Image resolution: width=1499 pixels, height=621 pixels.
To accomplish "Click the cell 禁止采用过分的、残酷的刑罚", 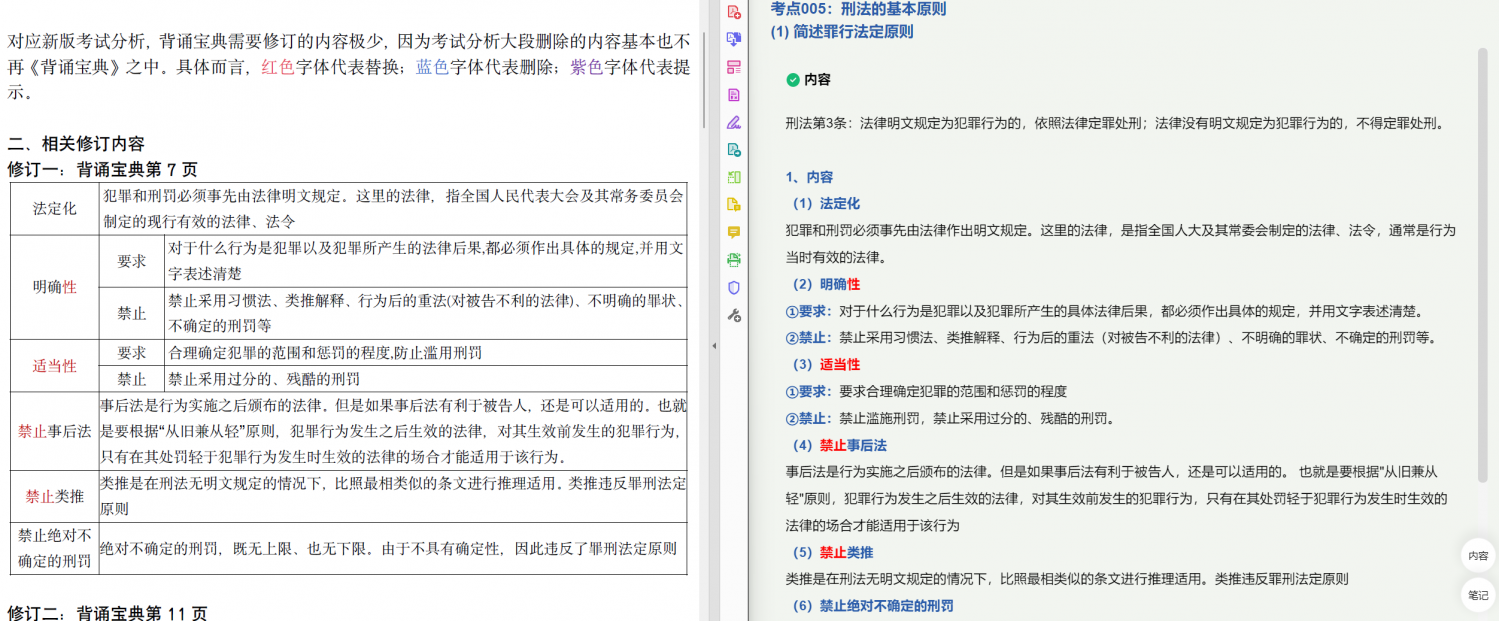I will point(425,379).
